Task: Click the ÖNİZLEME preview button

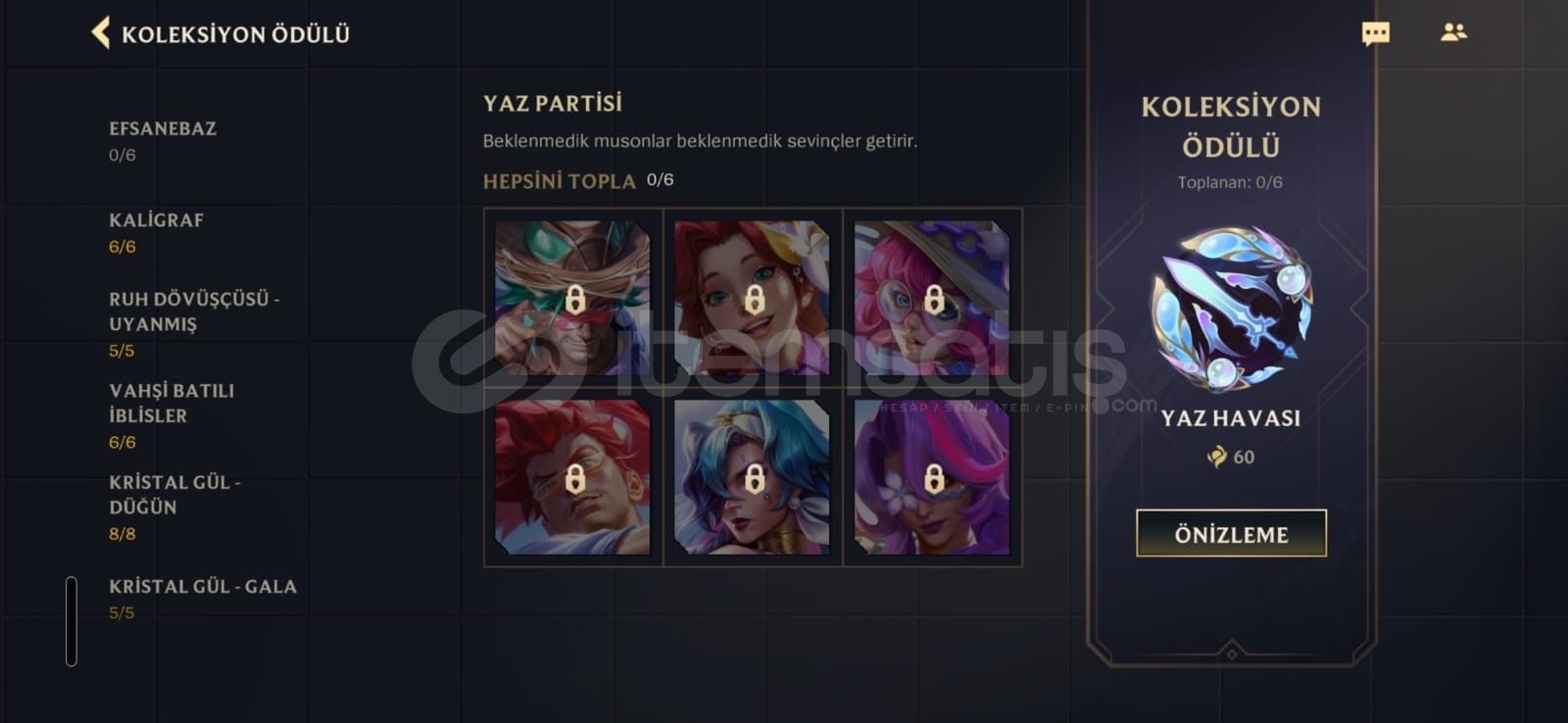Action: [1231, 534]
